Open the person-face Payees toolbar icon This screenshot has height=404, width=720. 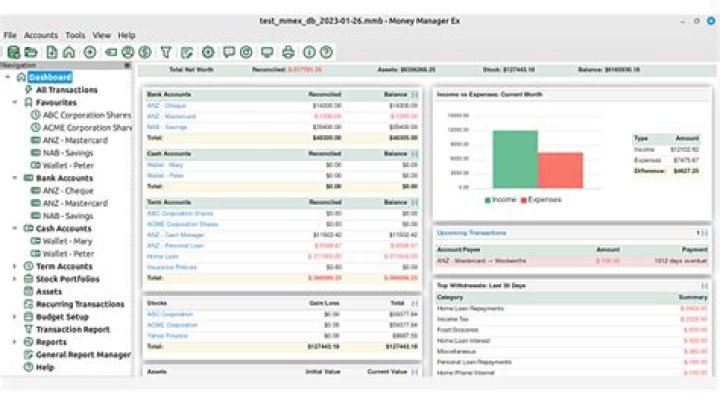[x=128, y=52]
